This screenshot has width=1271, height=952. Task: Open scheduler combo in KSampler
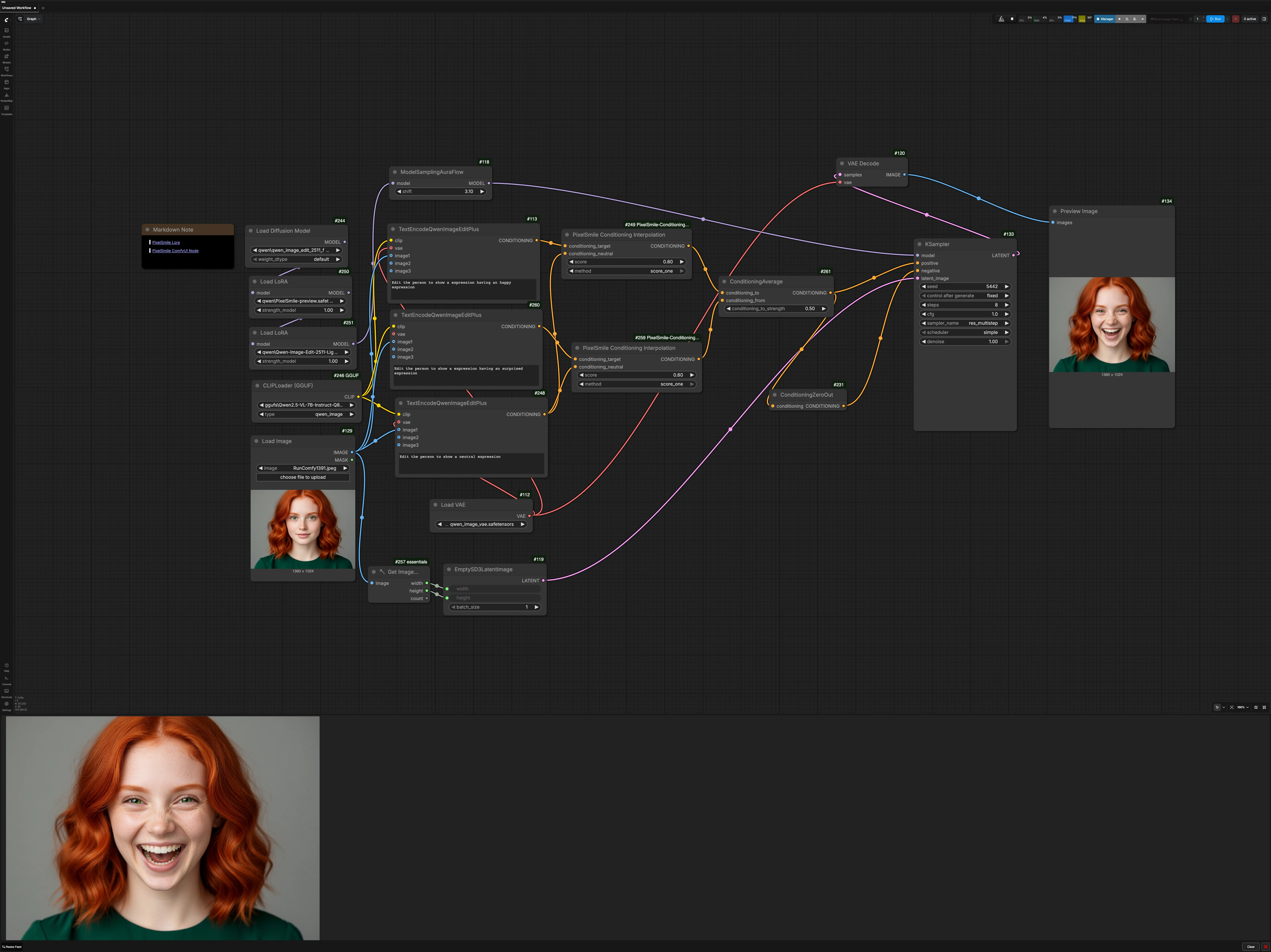click(x=965, y=332)
